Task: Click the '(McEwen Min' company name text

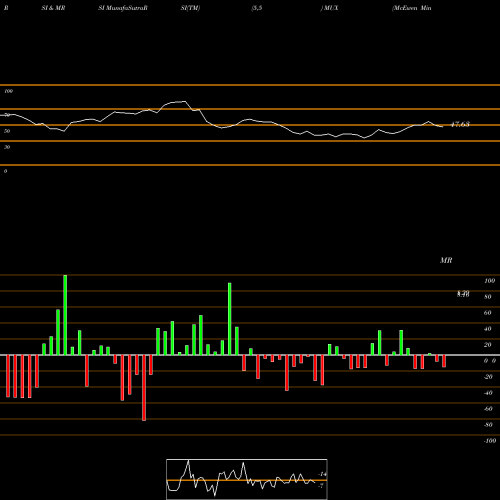Action: (412, 8)
